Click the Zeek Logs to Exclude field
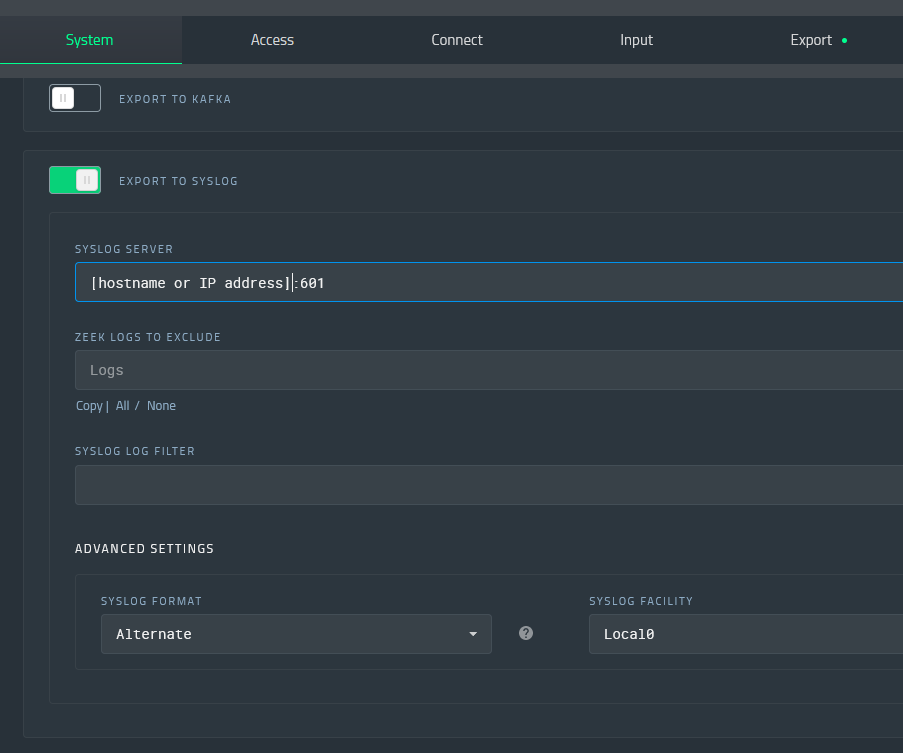The height and width of the screenshot is (753, 903). pos(489,370)
